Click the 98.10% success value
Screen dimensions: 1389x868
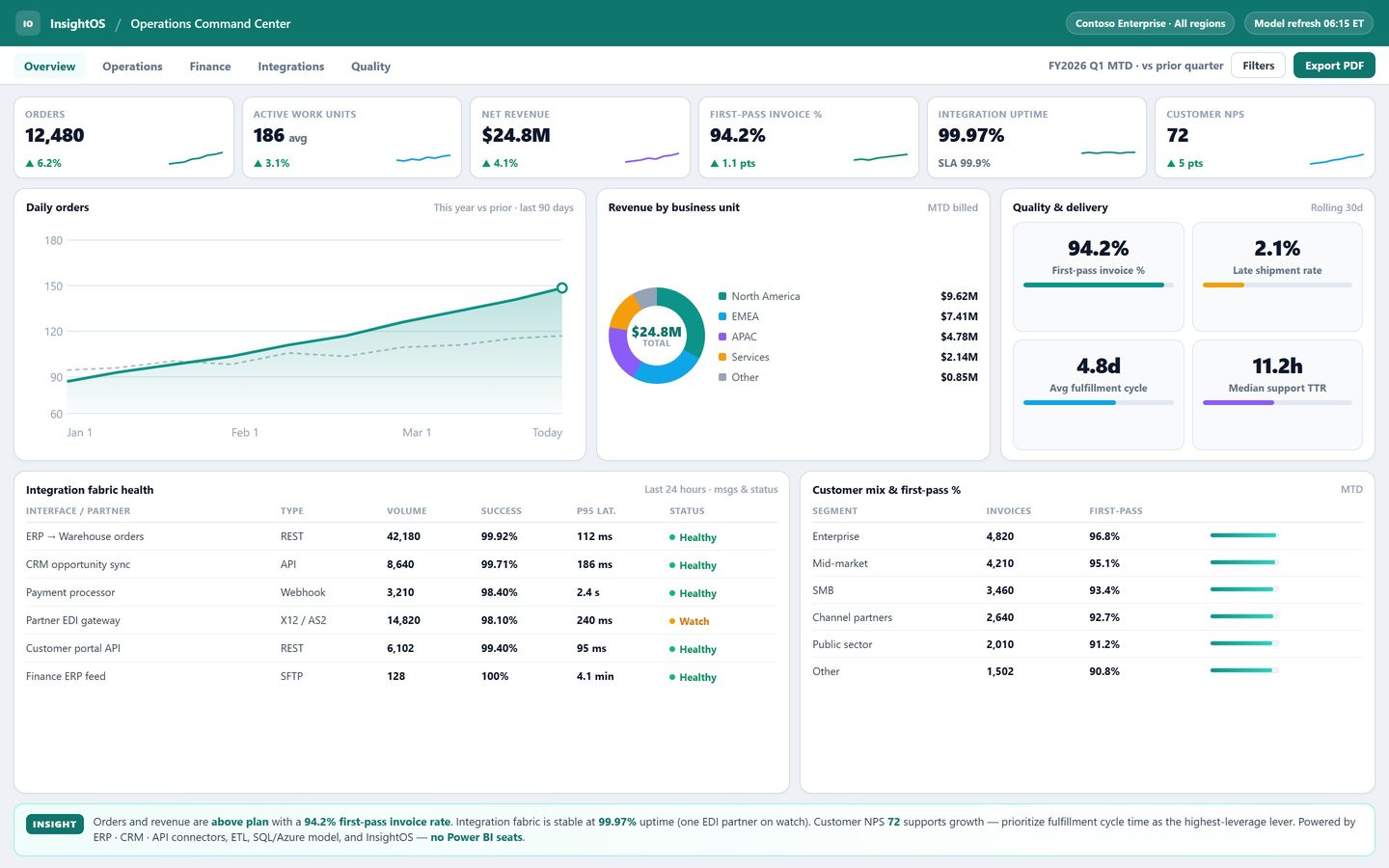point(499,620)
